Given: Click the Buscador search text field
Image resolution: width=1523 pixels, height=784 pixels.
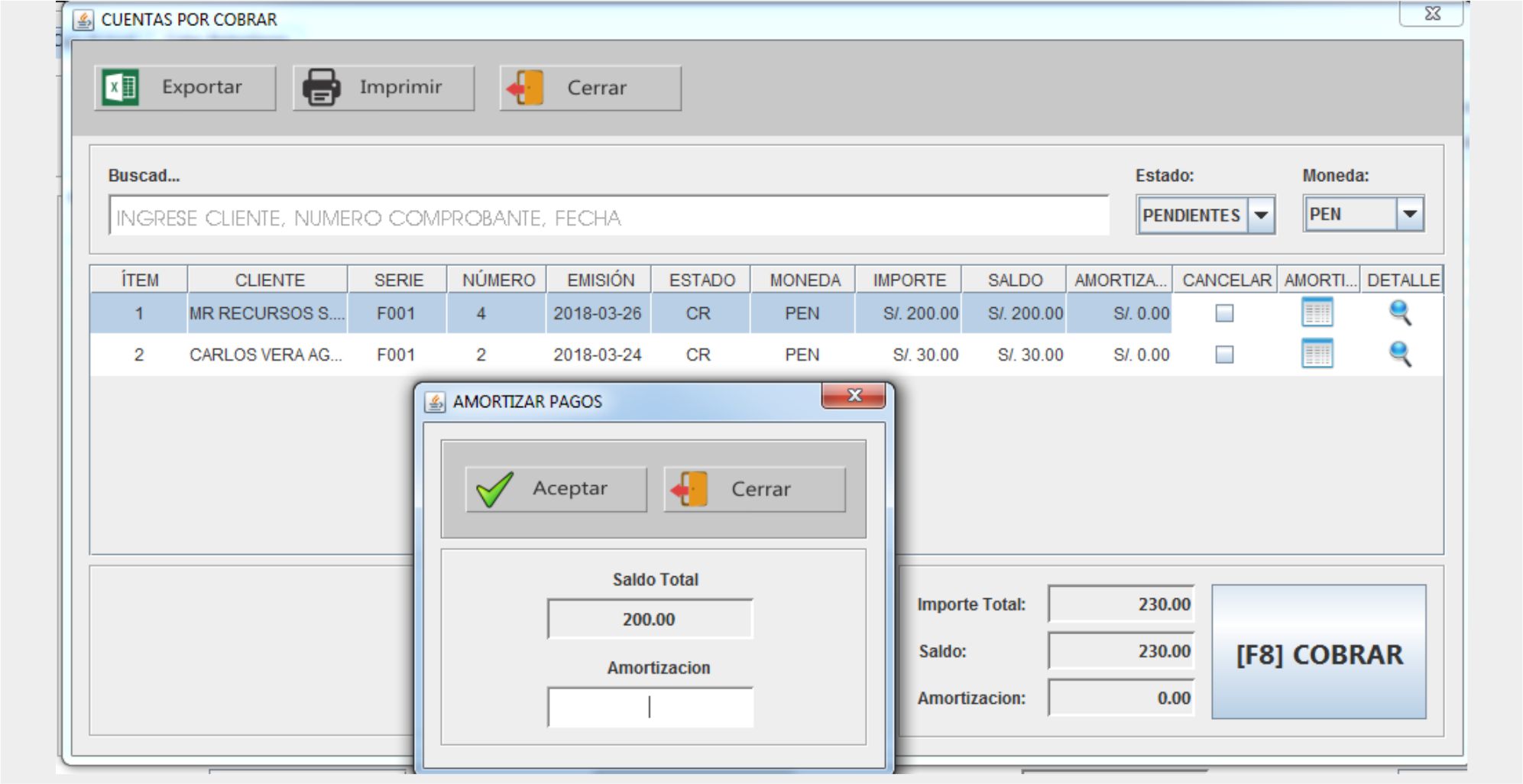Looking at the screenshot, I should click(x=608, y=218).
